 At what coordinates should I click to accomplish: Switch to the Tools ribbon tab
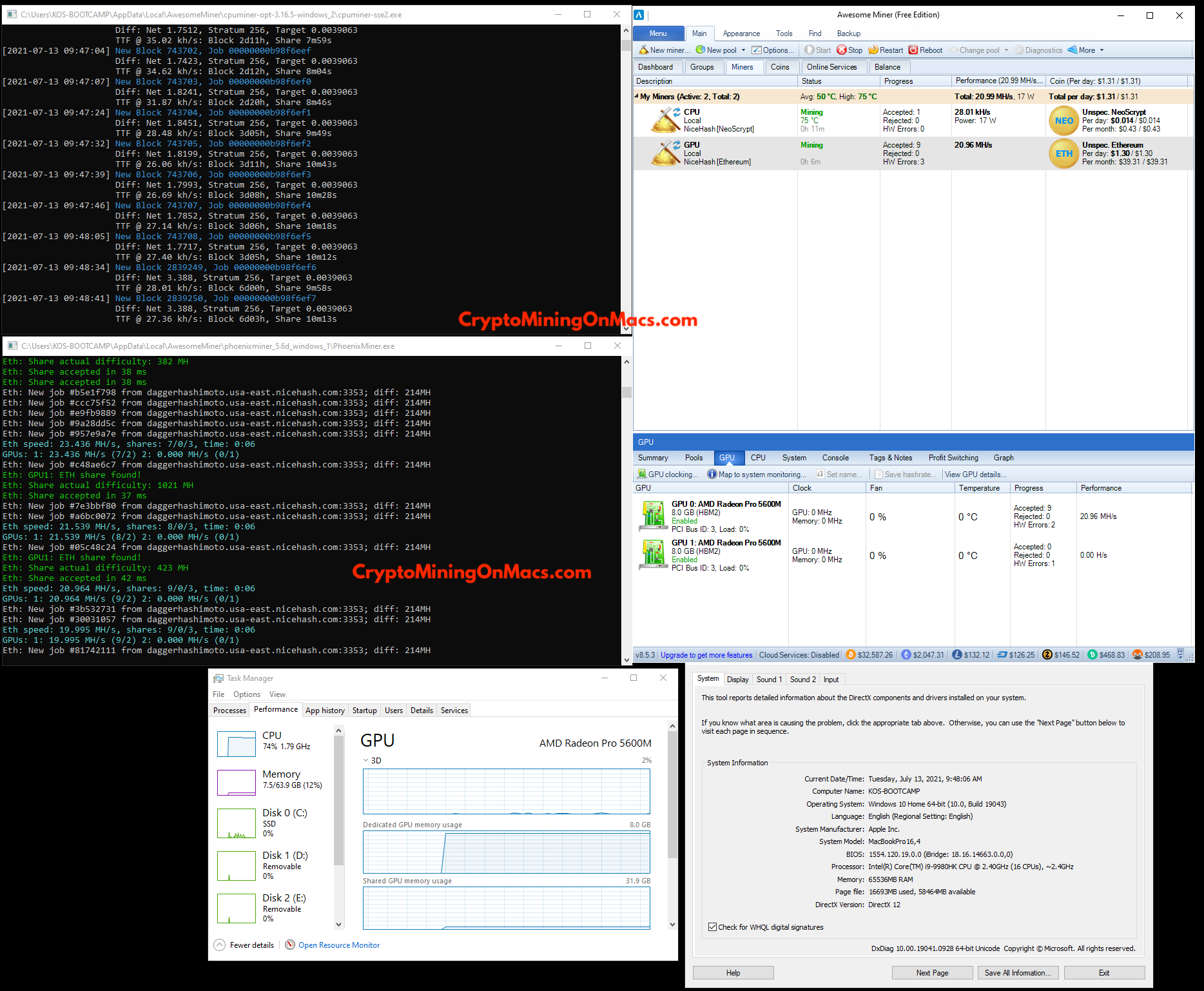point(784,34)
